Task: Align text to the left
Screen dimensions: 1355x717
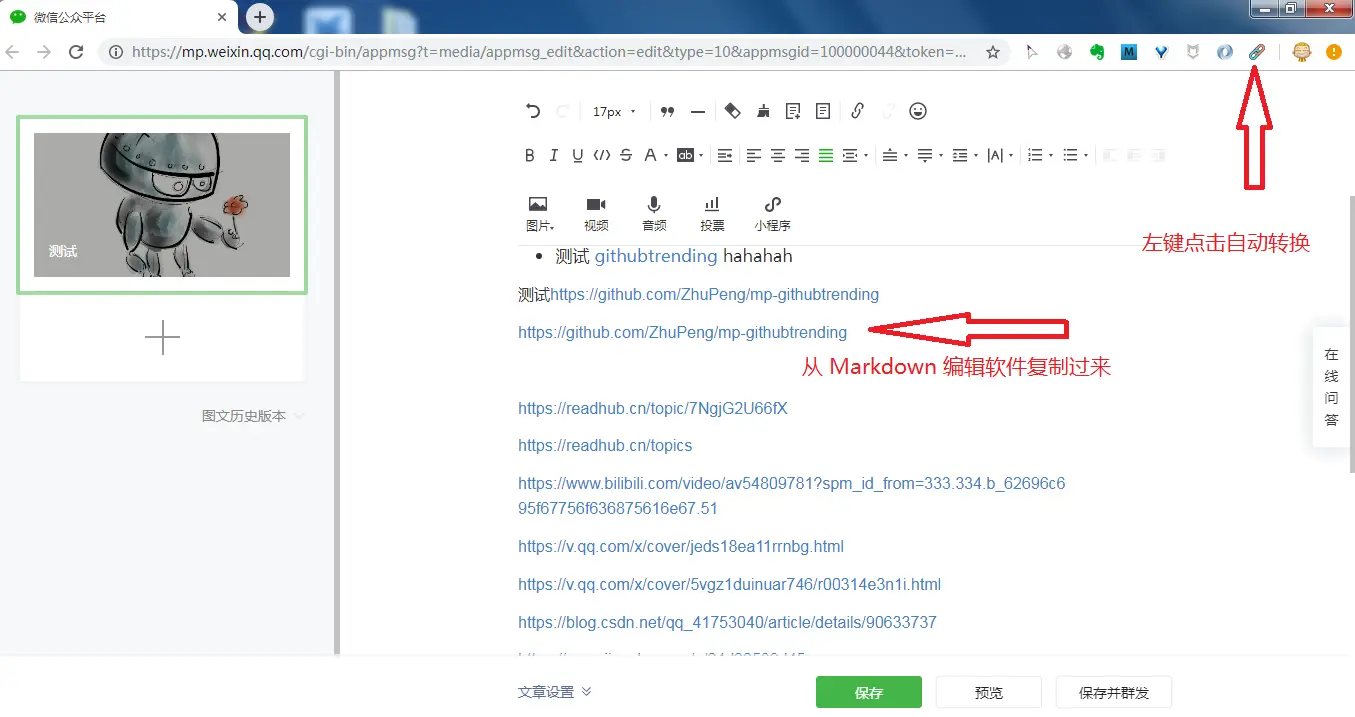Action: (754, 155)
